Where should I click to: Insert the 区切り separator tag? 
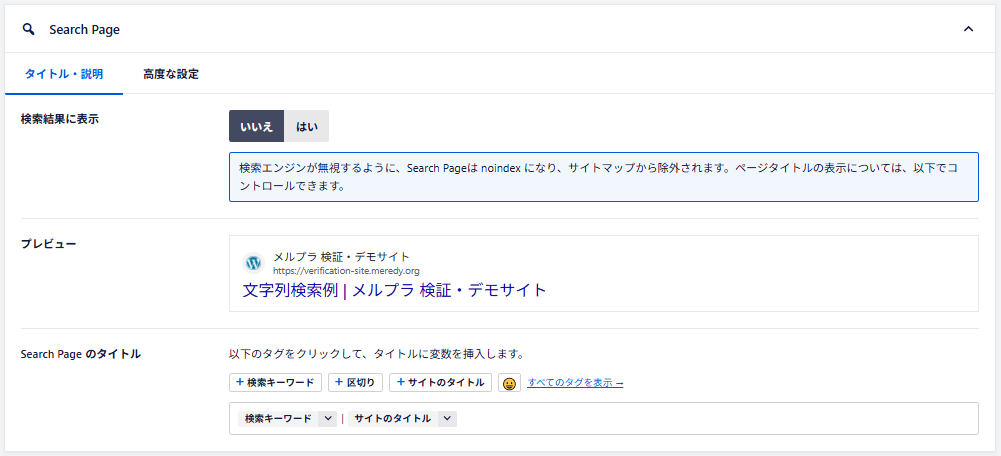[x=356, y=383]
